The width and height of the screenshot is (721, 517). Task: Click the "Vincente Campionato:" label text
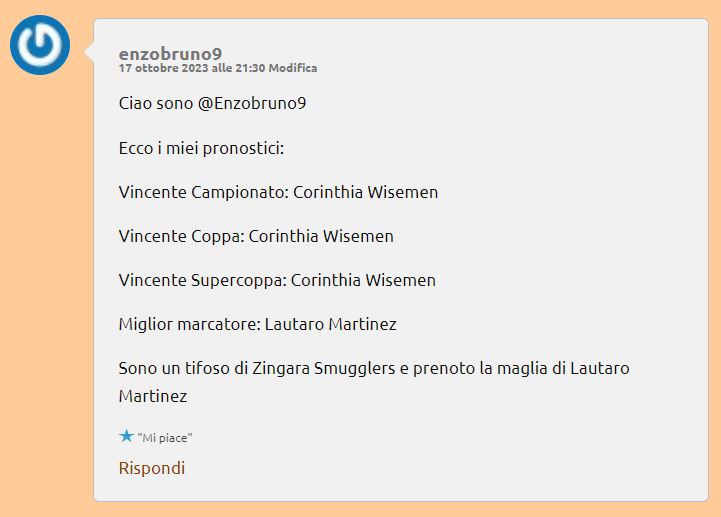(203, 192)
